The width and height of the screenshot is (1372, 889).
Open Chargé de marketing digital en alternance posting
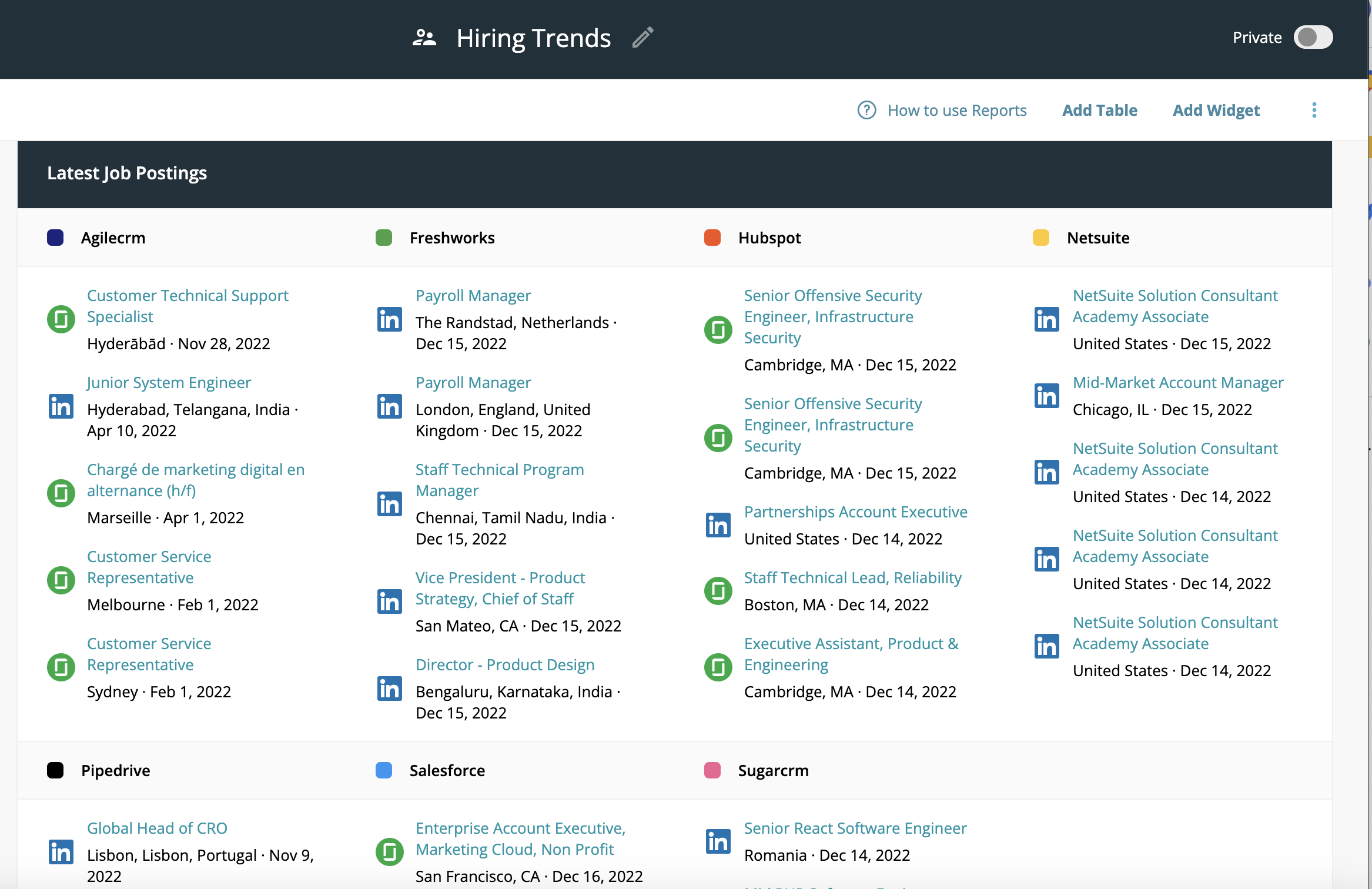pos(196,480)
